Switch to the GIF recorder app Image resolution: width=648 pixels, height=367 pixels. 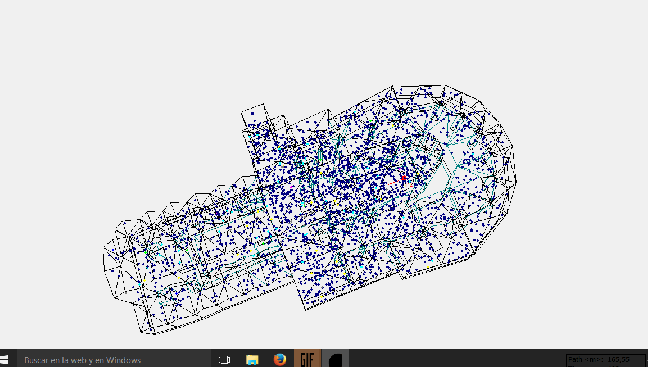coord(307,359)
